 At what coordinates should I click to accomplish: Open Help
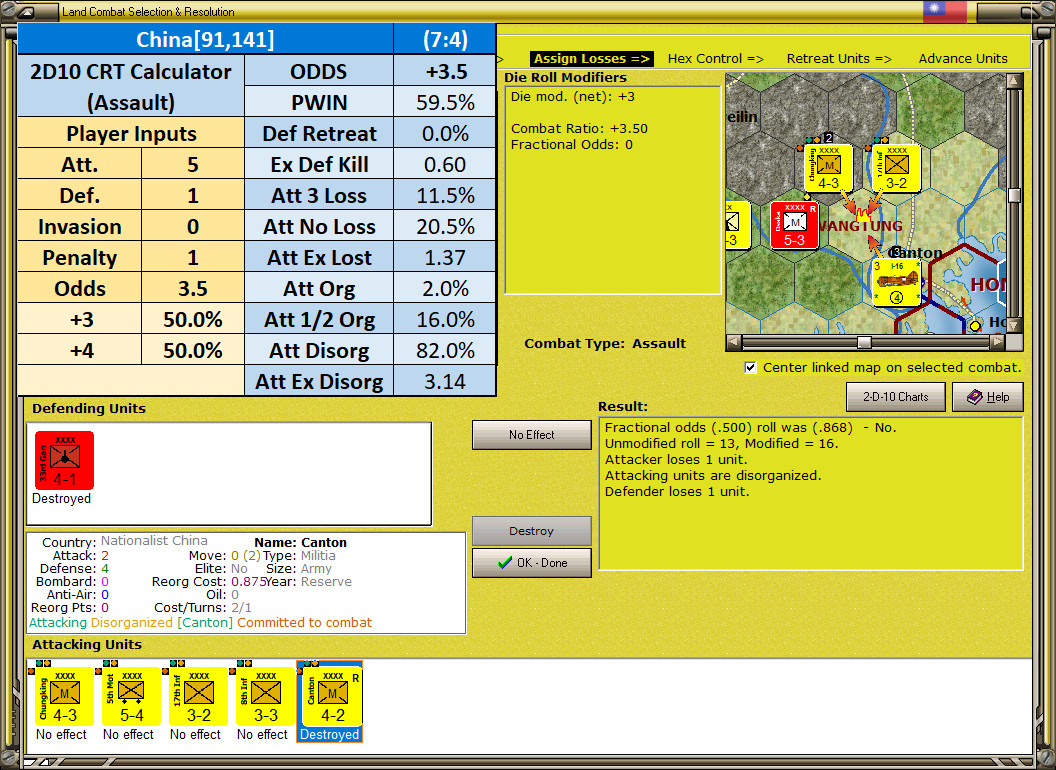pos(987,397)
